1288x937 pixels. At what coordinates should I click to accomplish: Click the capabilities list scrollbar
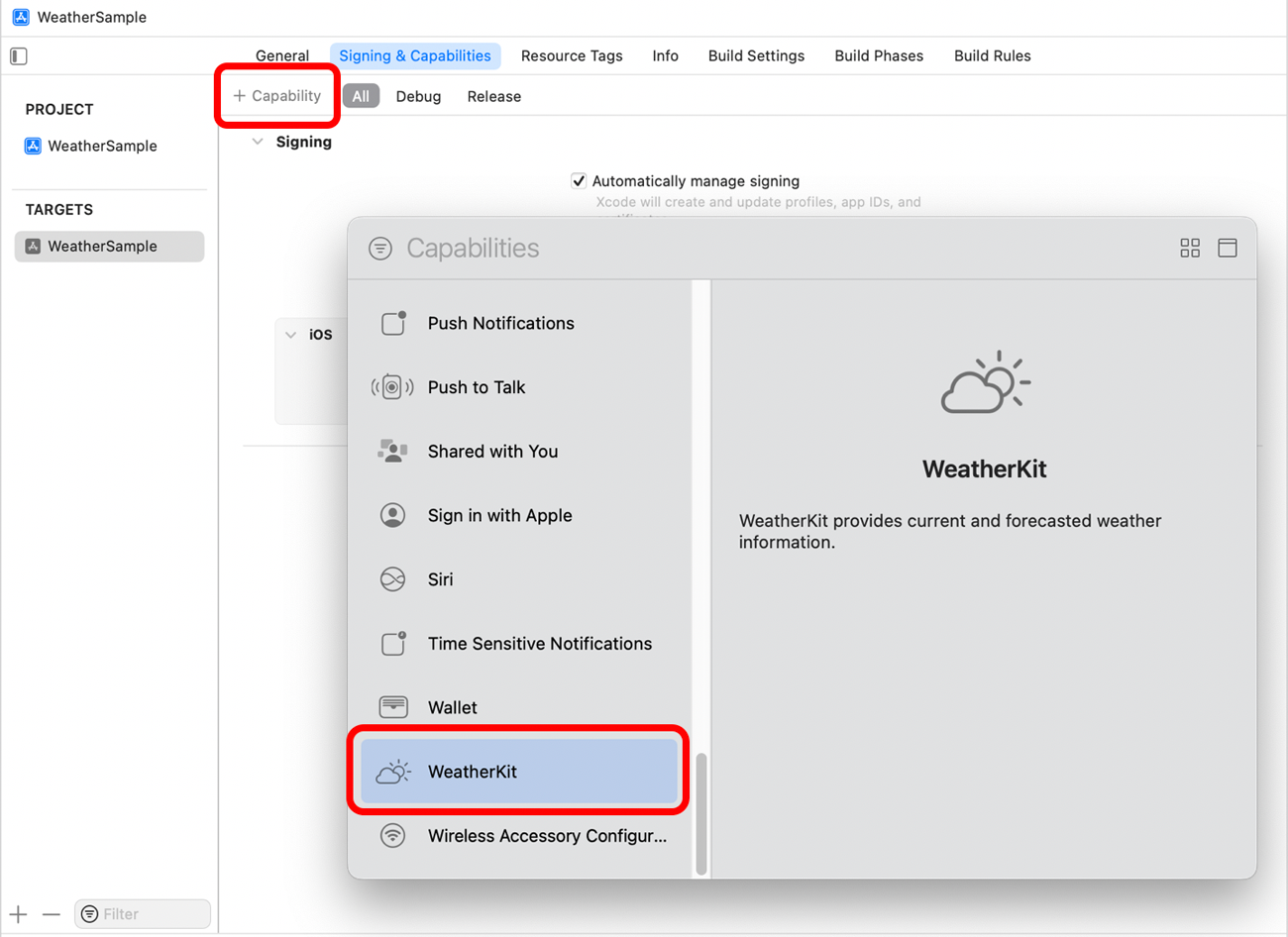tap(701, 814)
